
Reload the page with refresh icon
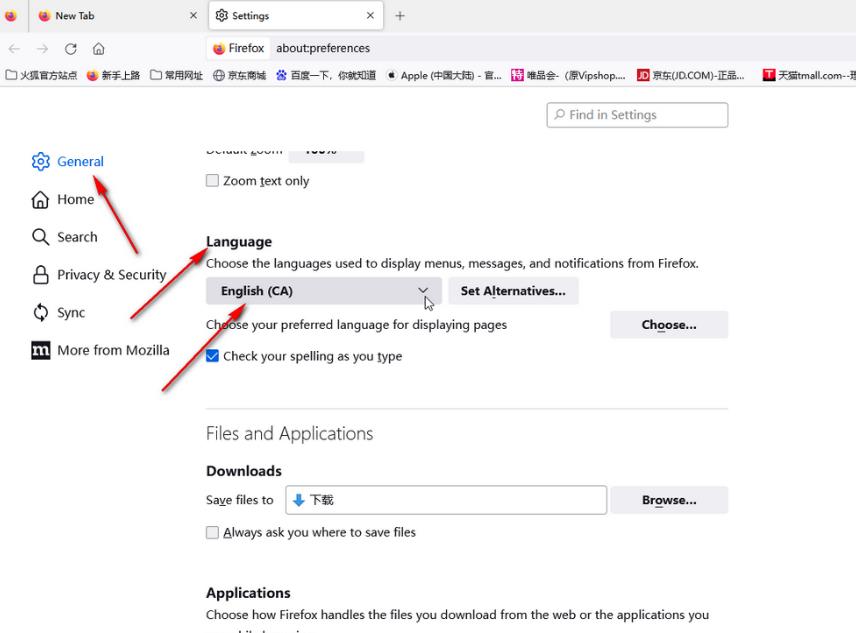click(x=70, y=49)
